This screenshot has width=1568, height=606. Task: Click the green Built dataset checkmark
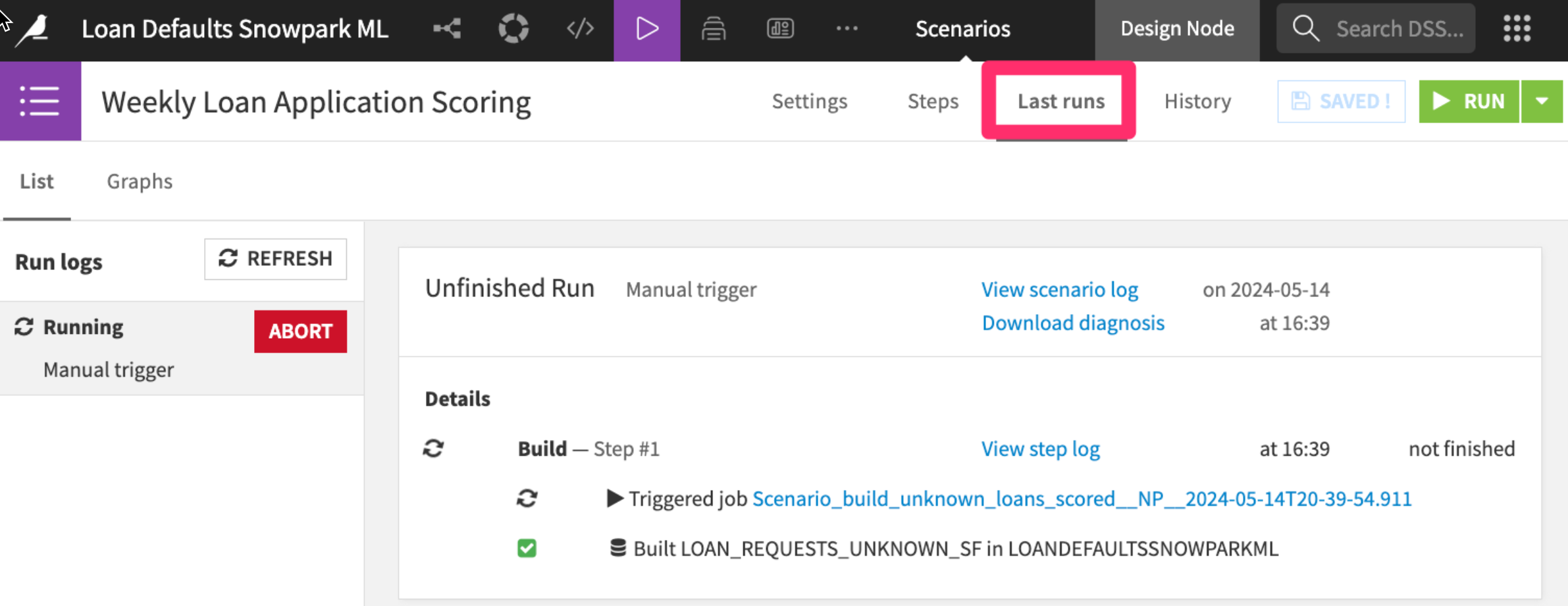527,548
